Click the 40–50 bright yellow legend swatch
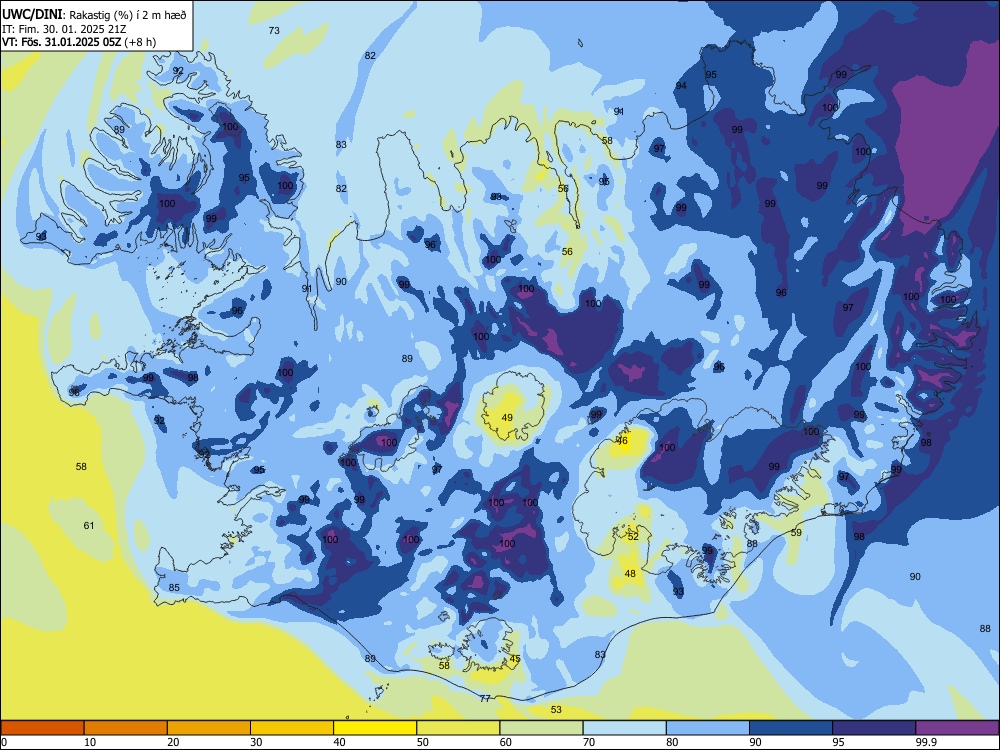The image size is (1000, 750). (x=375, y=728)
